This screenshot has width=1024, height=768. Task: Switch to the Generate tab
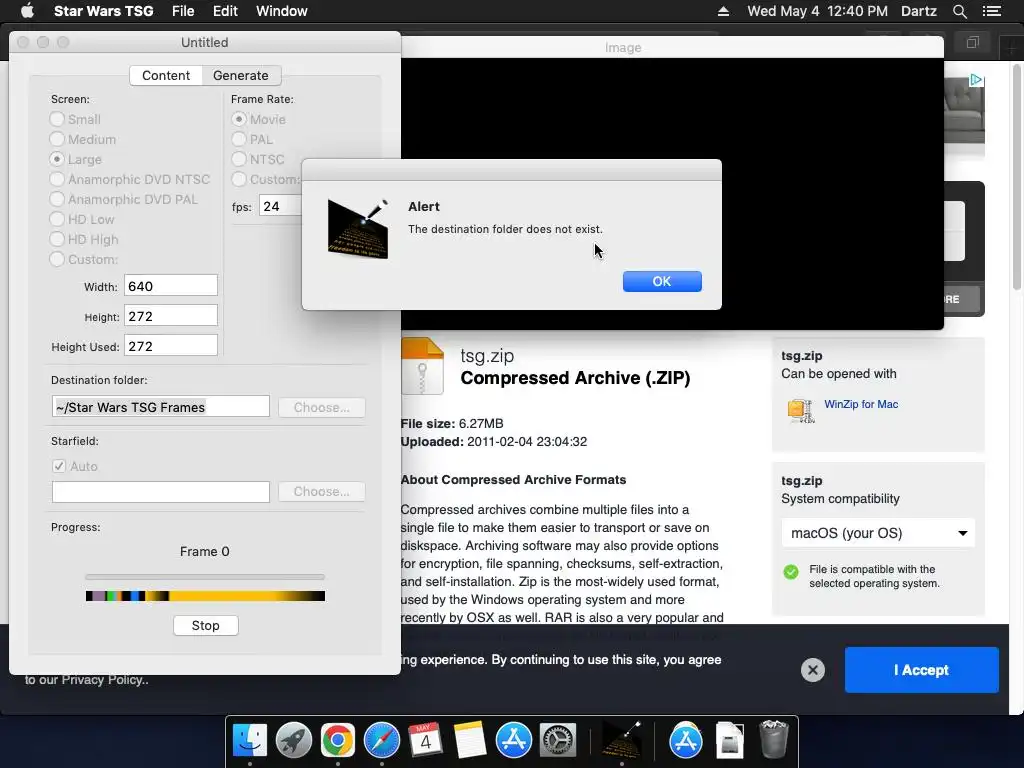tap(241, 76)
